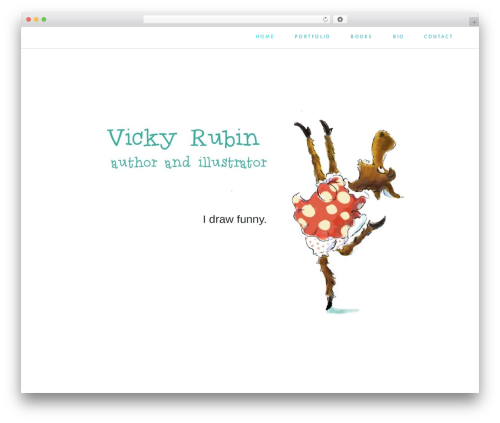Viewport: 500px width, 423px height.
Task: Select the BIO navigation link
Action: pos(398,36)
